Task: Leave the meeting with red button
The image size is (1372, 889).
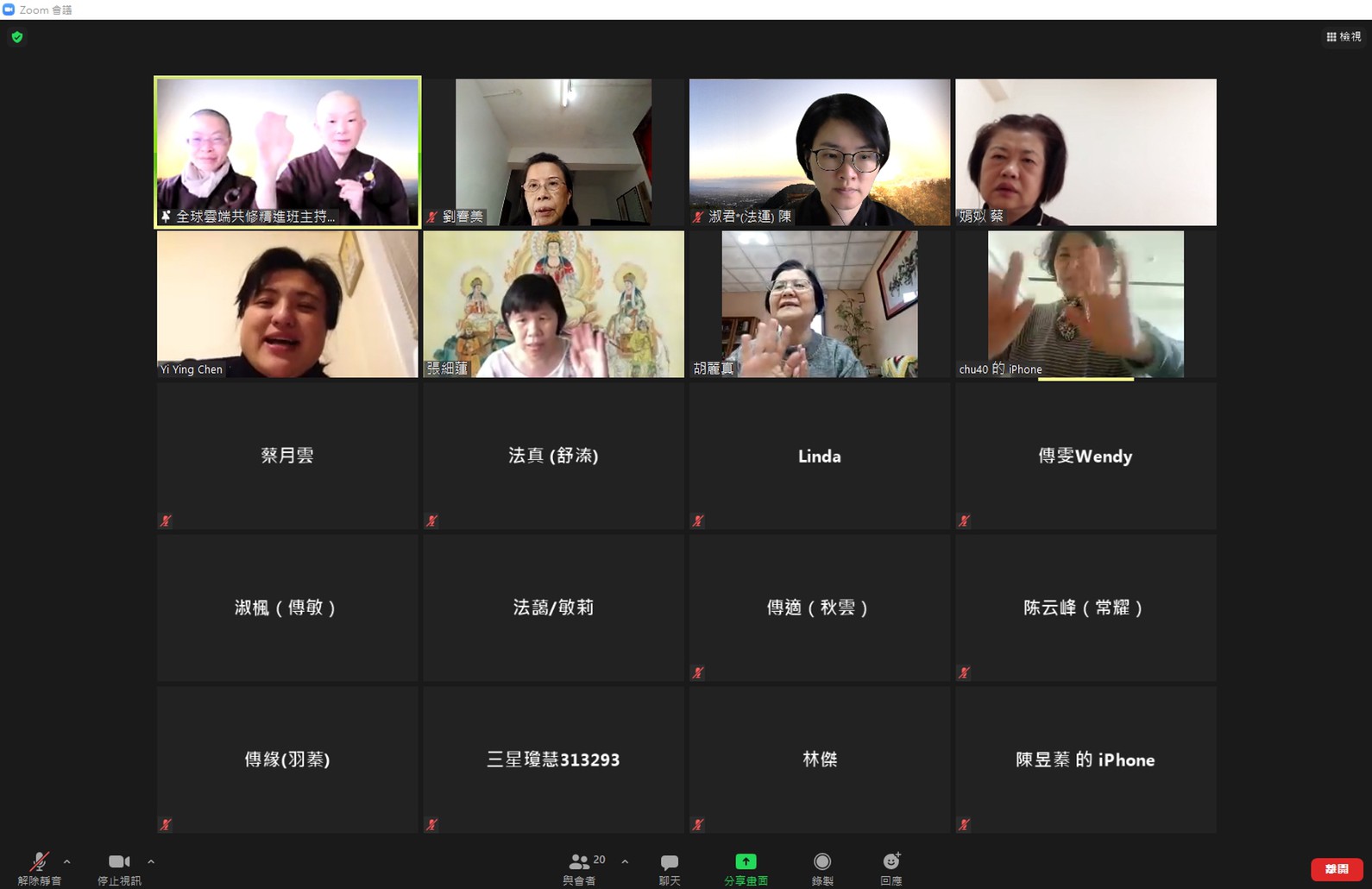Action: [x=1336, y=869]
